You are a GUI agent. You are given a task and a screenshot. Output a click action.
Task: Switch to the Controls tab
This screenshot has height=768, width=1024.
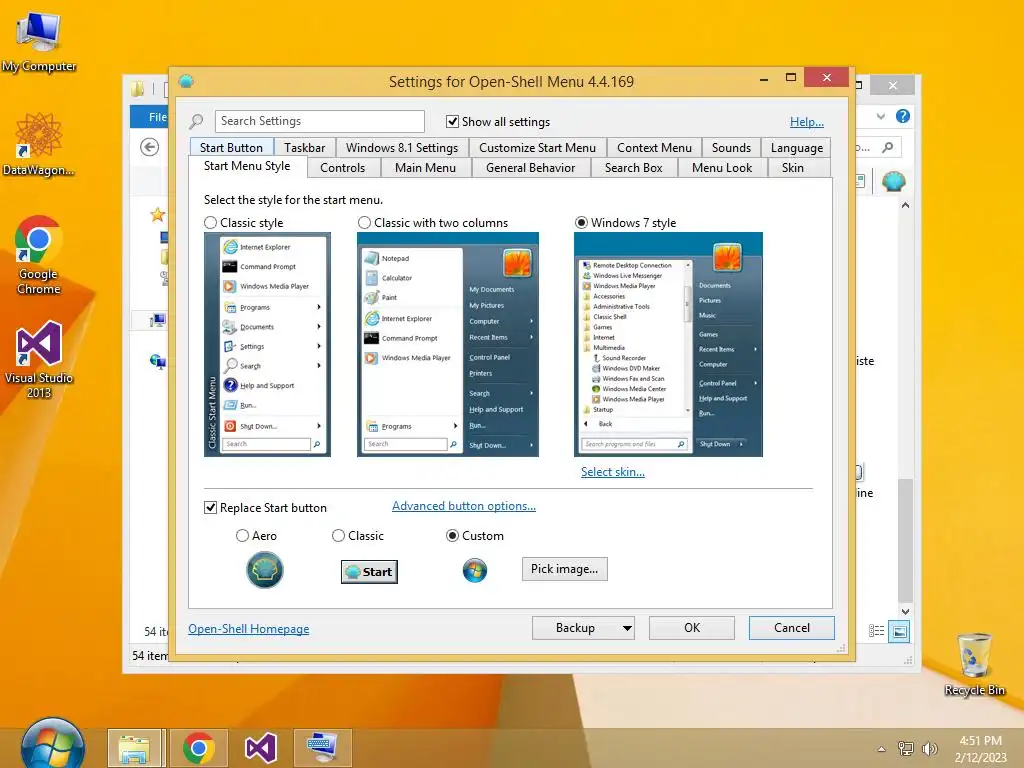[342, 168]
